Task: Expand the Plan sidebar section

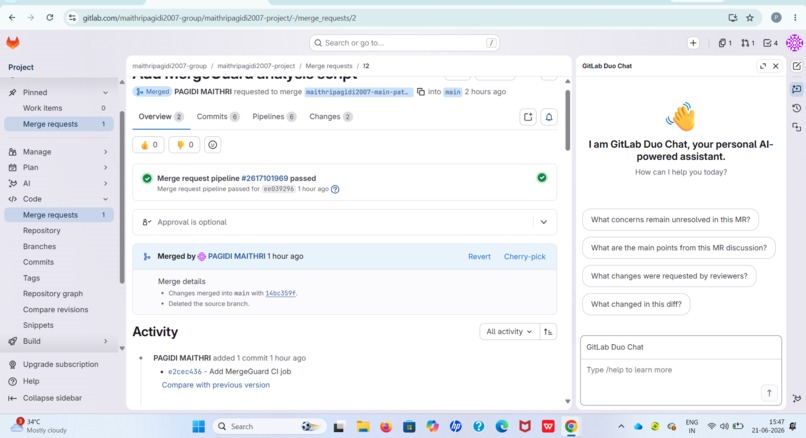Action: click(x=59, y=167)
